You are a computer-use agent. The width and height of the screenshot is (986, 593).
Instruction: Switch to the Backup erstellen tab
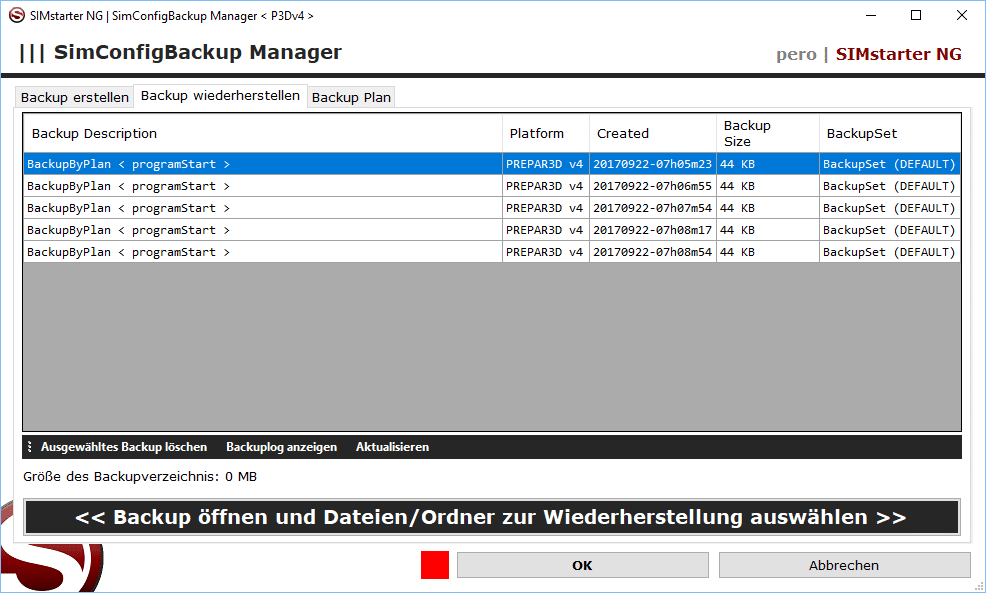click(x=75, y=97)
